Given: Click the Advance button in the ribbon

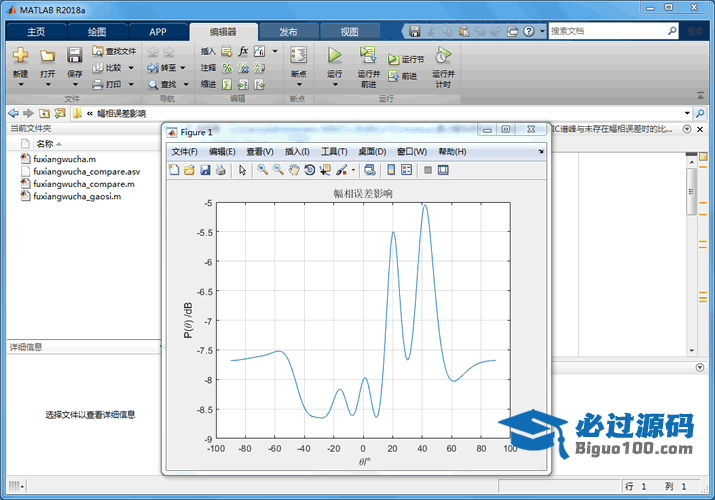Looking at the screenshot, I should (403, 76).
